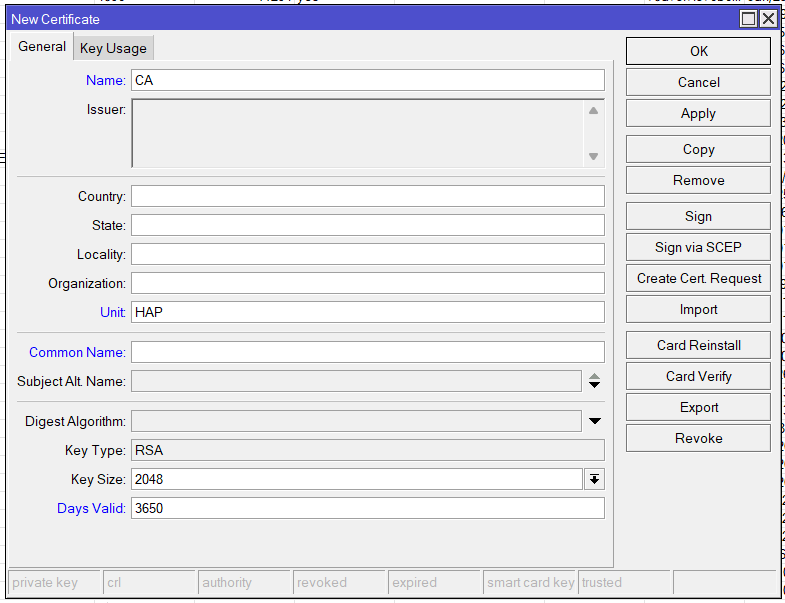Click the 'revoked' status flag
The height and width of the screenshot is (603, 785).
click(x=339, y=582)
